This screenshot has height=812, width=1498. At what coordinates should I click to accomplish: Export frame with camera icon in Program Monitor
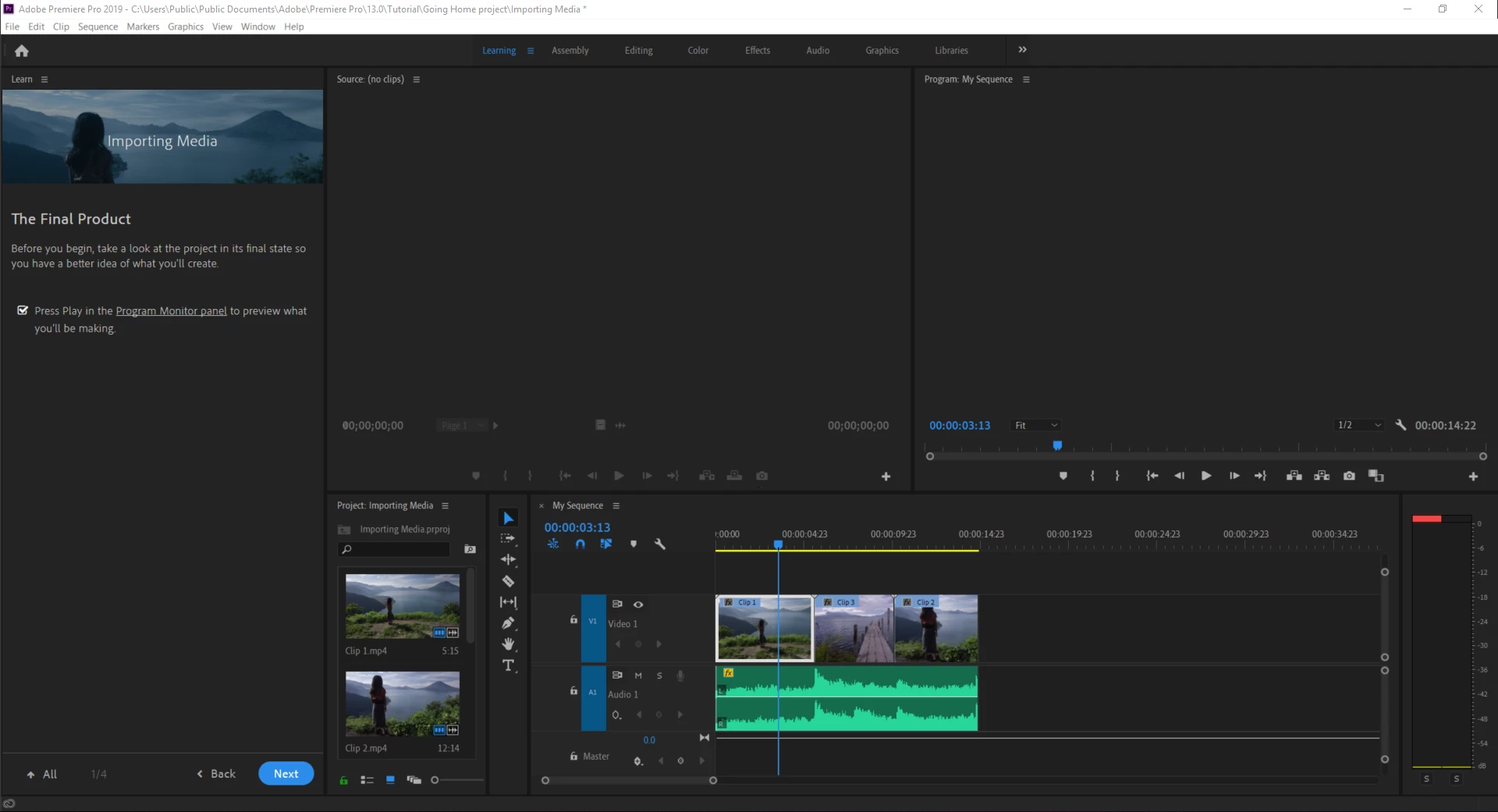coord(1349,476)
